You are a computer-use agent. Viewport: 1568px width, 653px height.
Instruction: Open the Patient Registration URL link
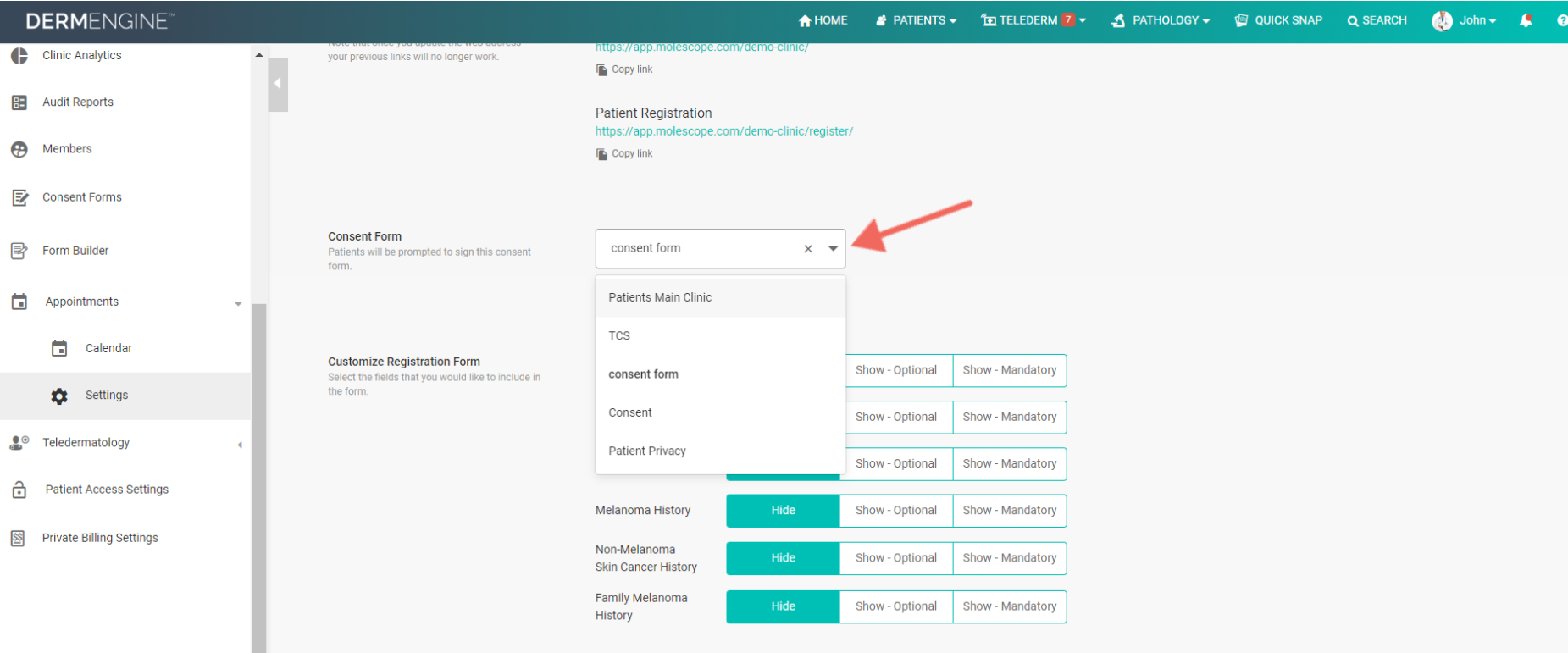(x=723, y=131)
